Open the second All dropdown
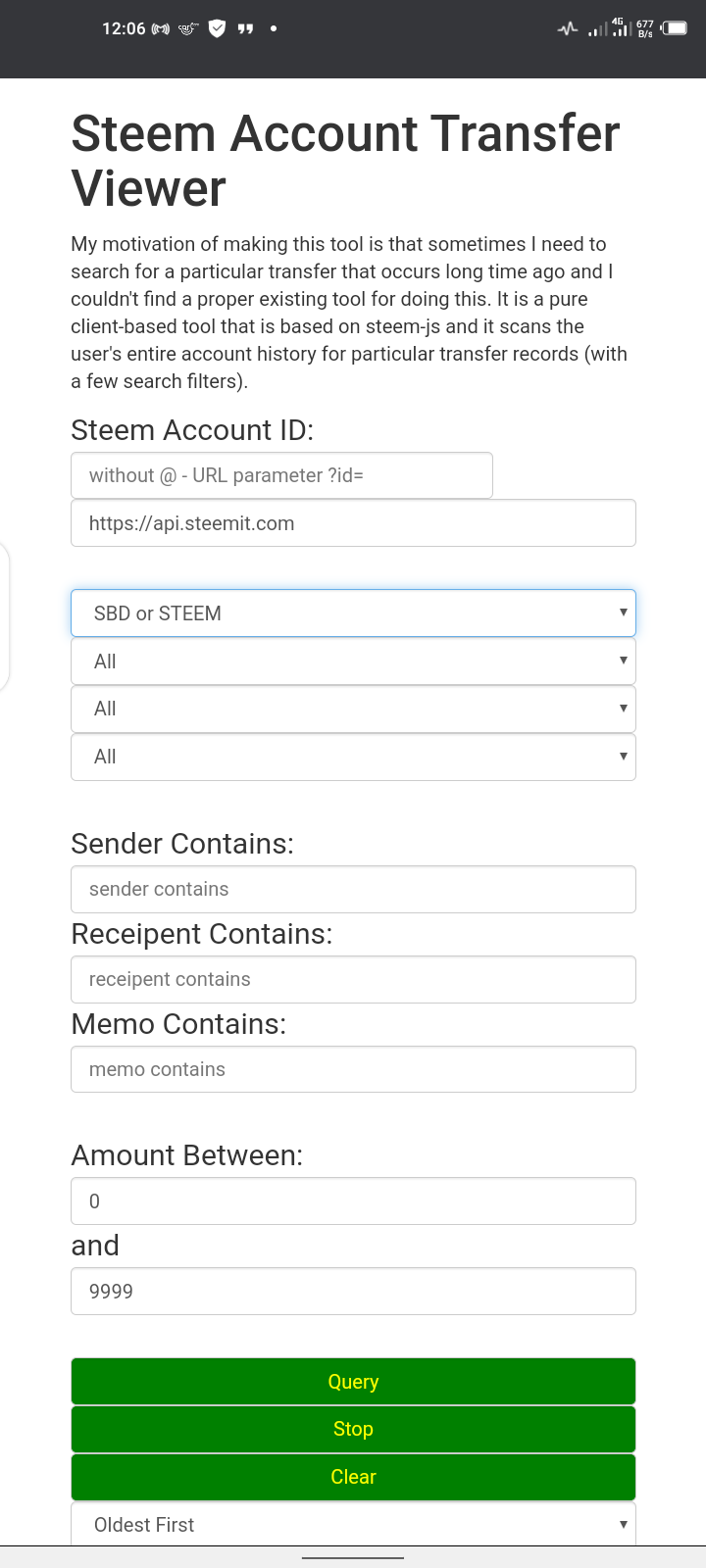 point(353,709)
